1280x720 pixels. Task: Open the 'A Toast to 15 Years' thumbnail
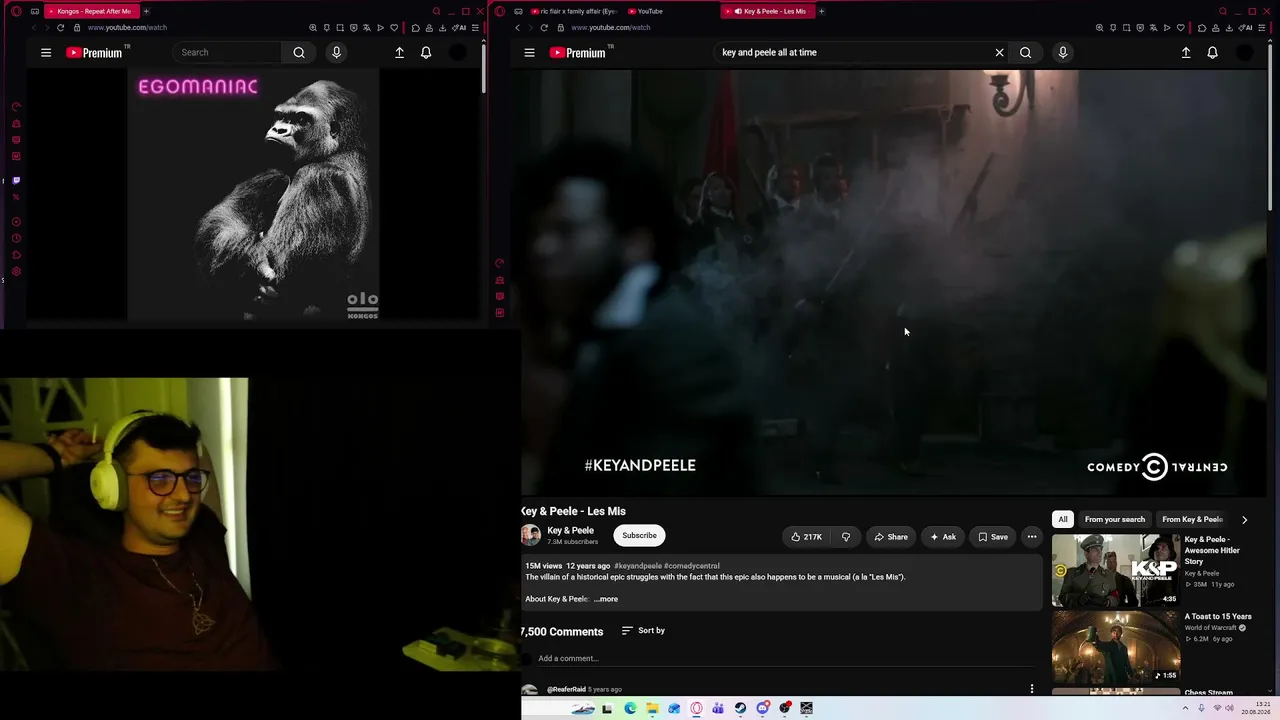click(x=1116, y=648)
